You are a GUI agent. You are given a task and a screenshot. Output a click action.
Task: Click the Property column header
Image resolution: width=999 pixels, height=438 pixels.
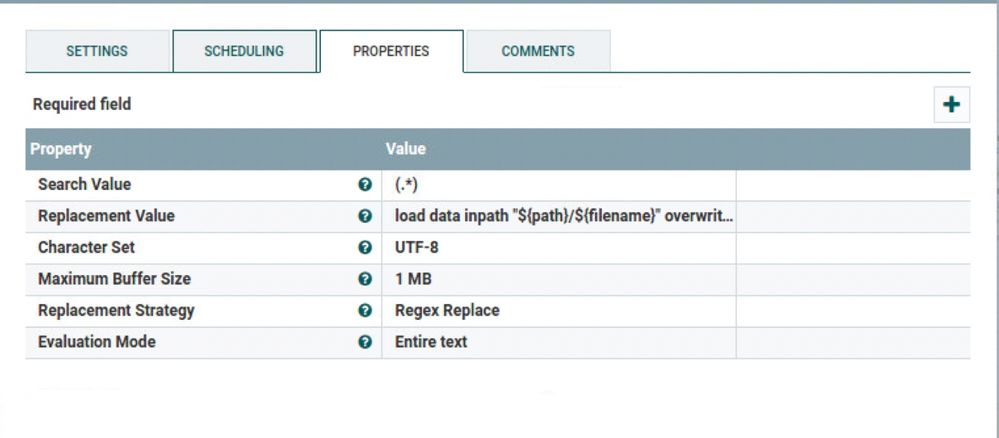pyautogui.click(x=61, y=149)
